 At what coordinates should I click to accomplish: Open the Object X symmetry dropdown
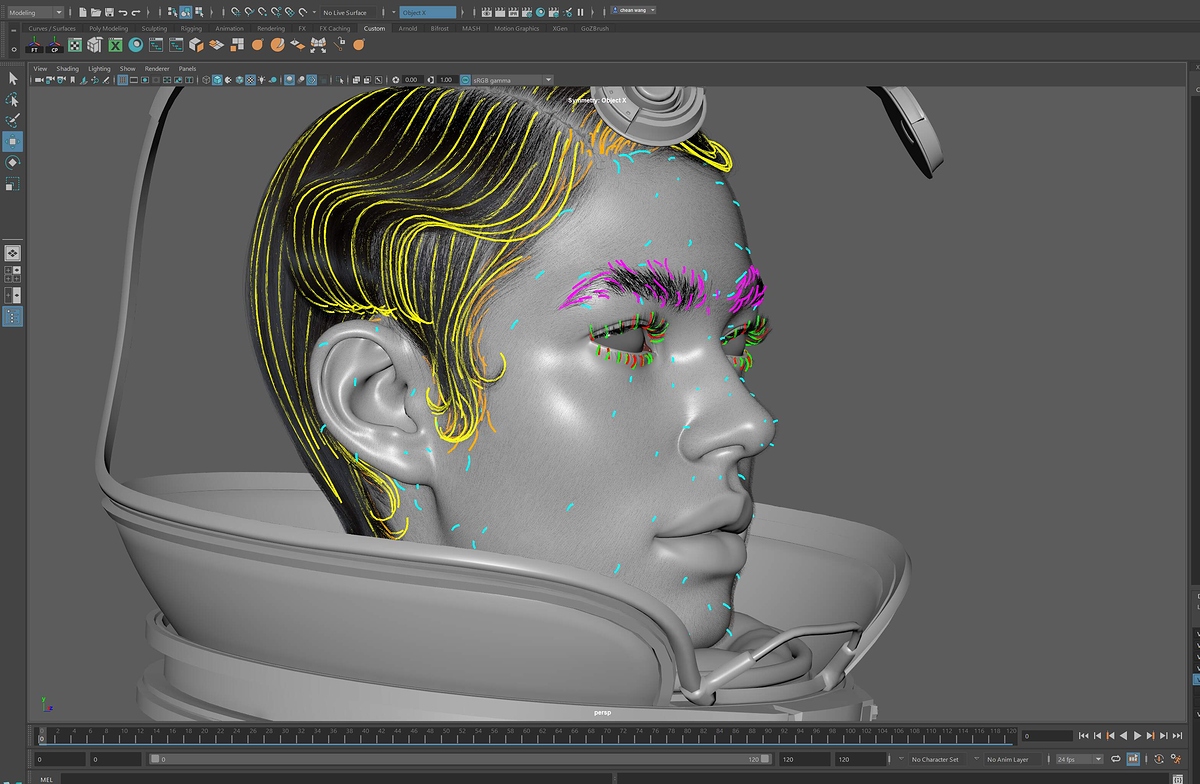[427, 12]
